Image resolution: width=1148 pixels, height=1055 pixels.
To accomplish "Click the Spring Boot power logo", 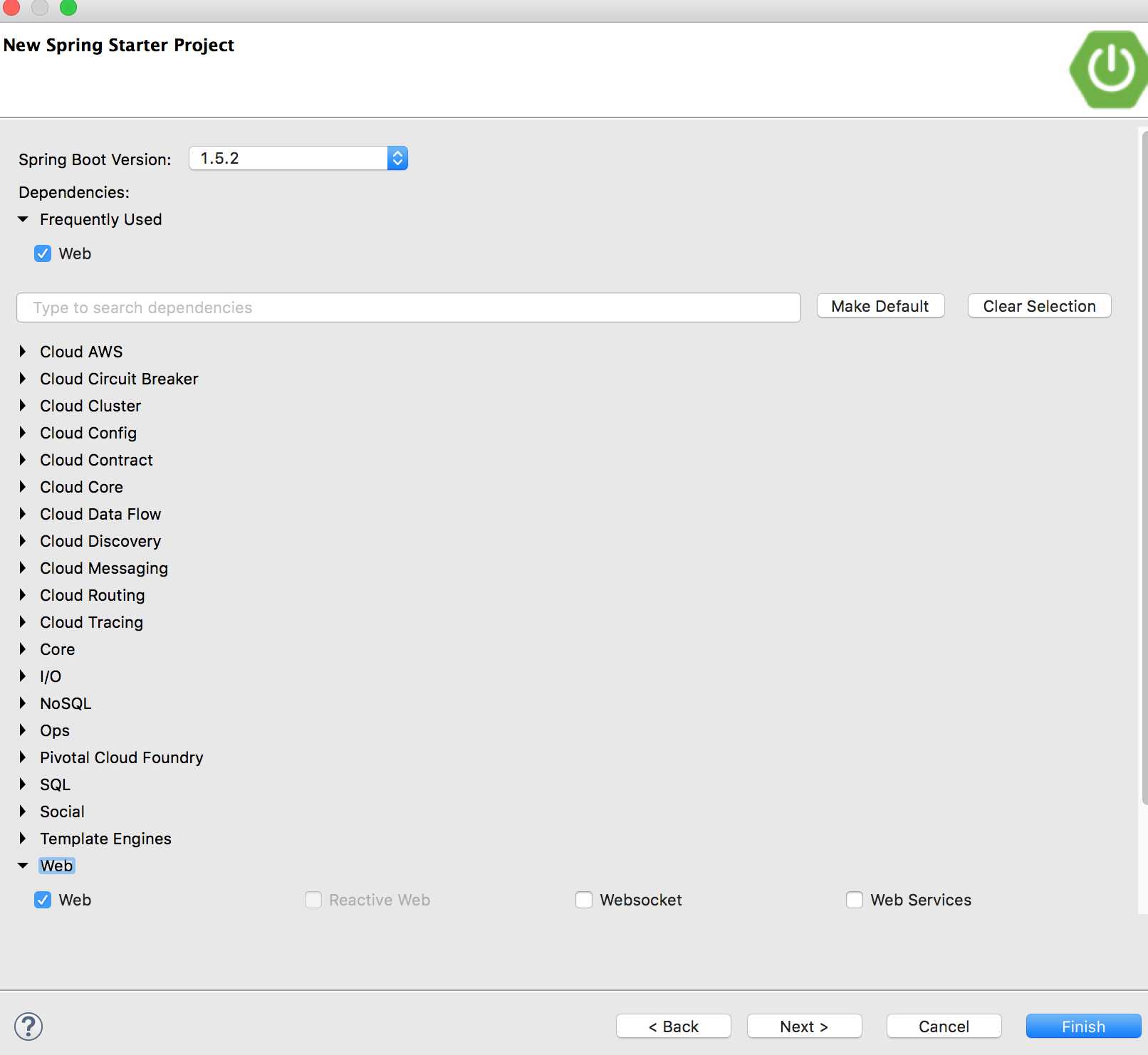I will (x=1109, y=69).
